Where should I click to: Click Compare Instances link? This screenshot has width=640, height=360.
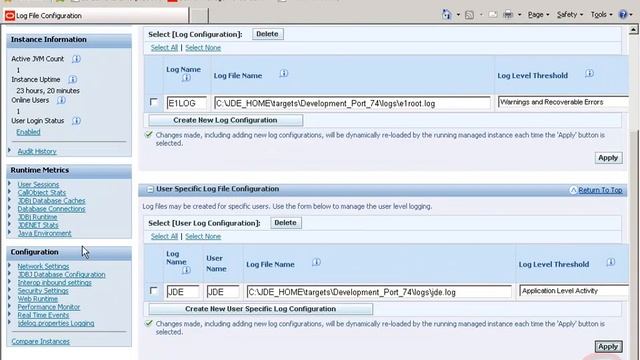tap(40, 341)
